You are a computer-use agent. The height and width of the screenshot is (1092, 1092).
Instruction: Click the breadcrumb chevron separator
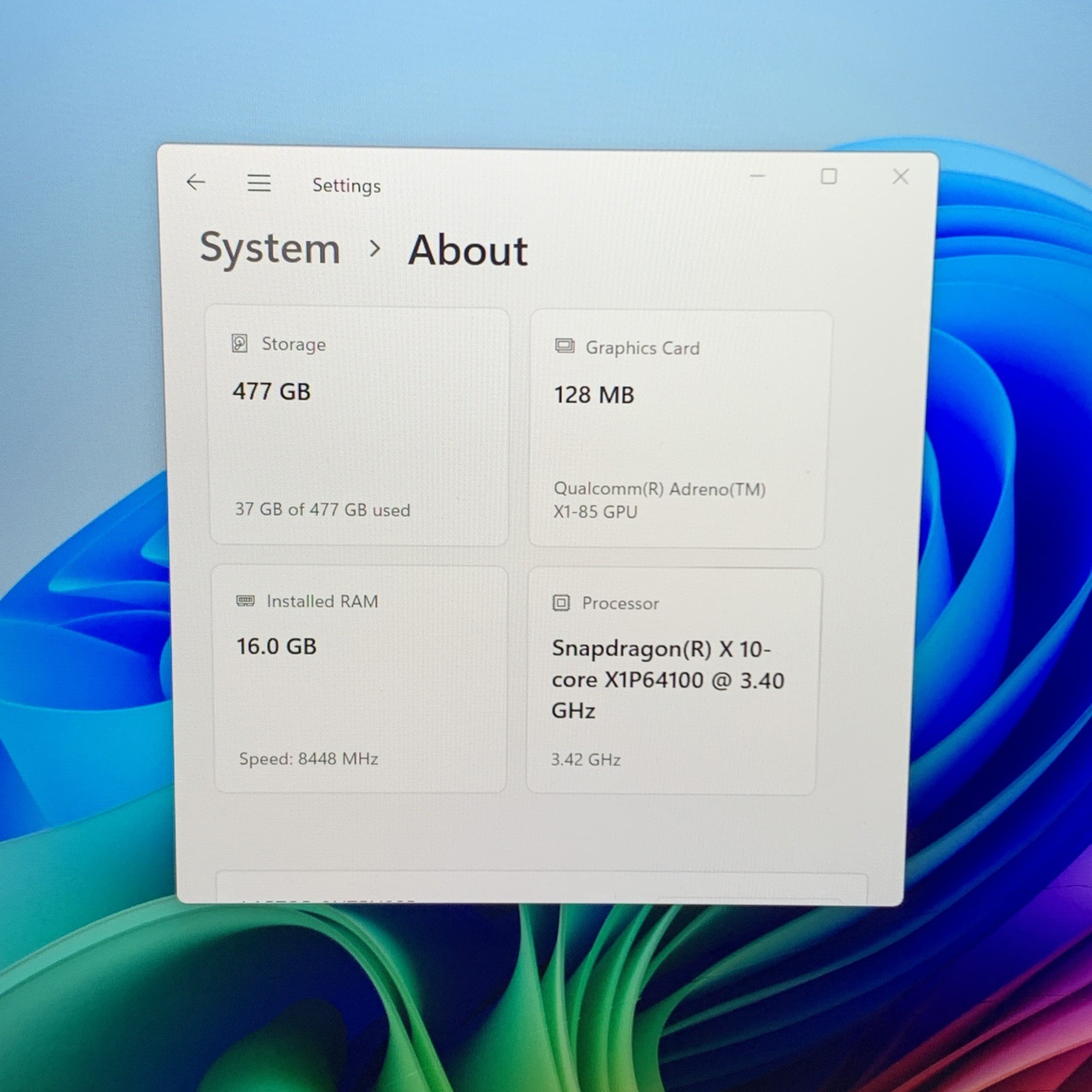tap(374, 248)
